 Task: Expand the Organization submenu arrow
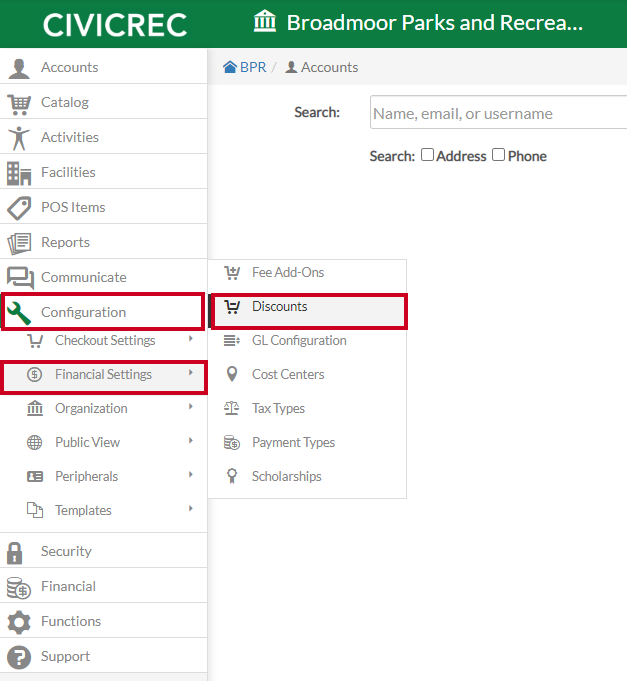coord(191,407)
